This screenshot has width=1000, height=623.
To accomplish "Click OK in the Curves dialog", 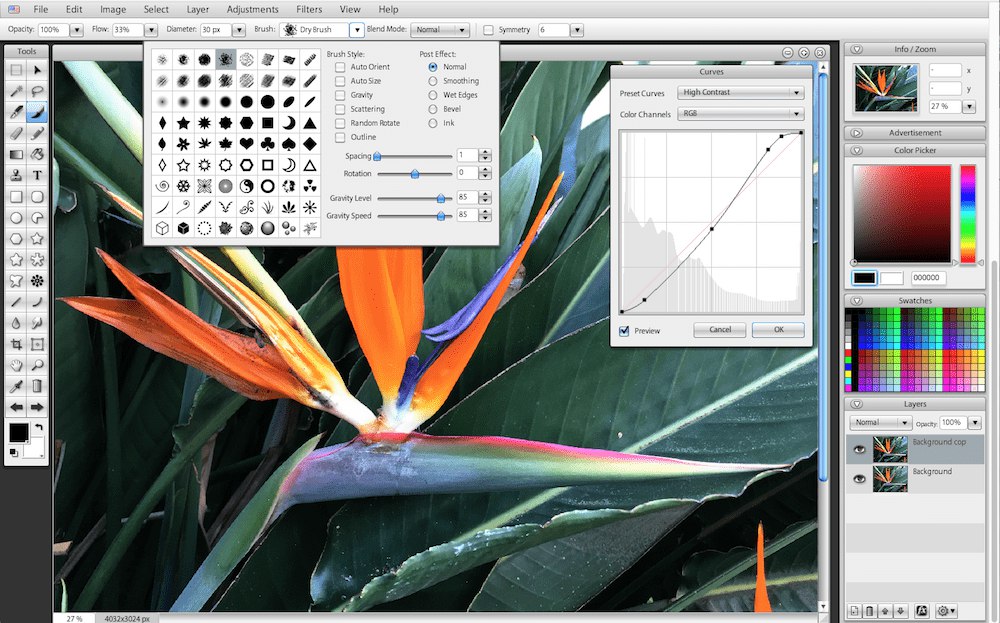I will pos(778,330).
